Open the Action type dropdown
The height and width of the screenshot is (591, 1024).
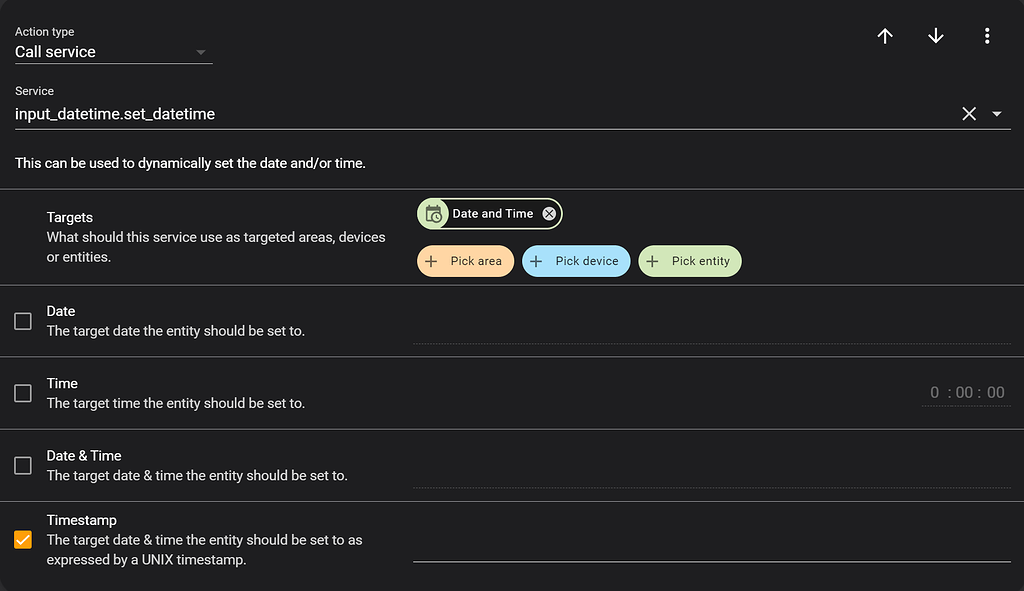point(113,52)
